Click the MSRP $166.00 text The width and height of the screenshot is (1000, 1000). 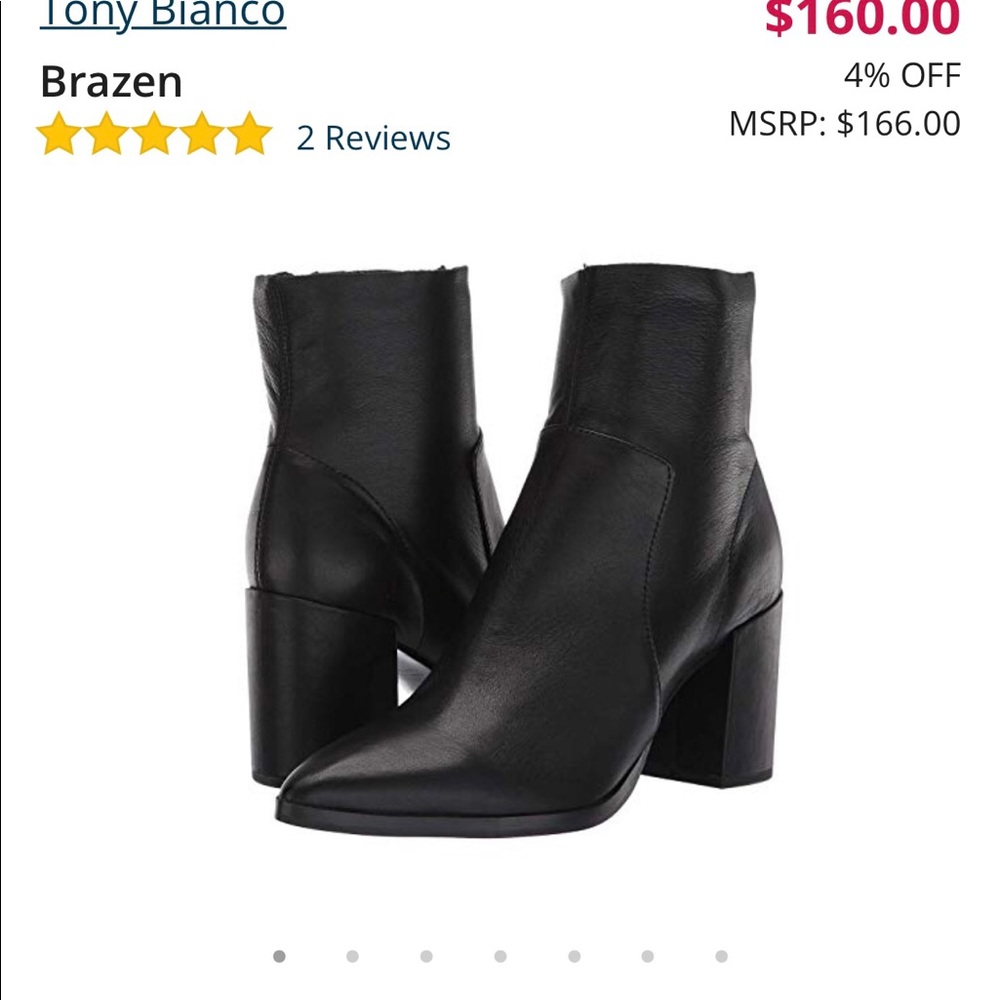[x=844, y=124]
